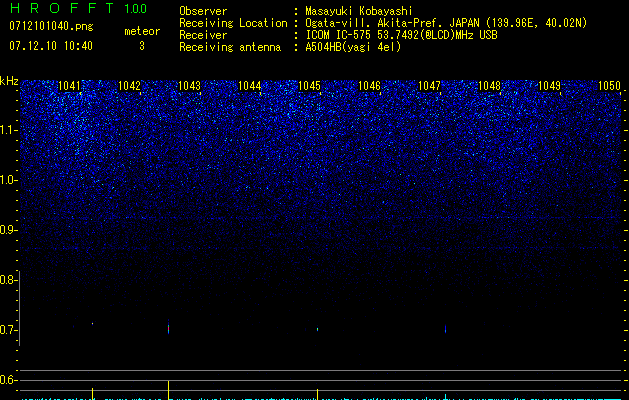Click the meteor echo just before 1045
The image size is (629, 400).
click(317, 329)
